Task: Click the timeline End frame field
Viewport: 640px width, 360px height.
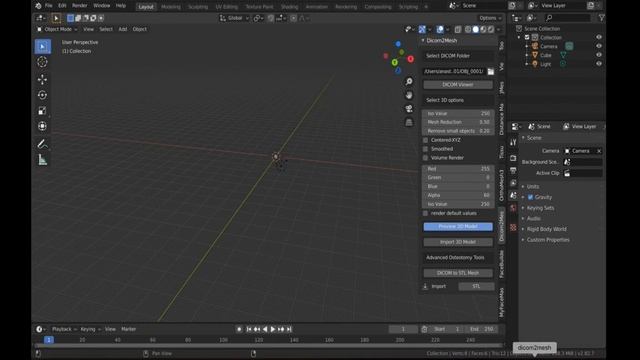Action: tap(482, 329)
